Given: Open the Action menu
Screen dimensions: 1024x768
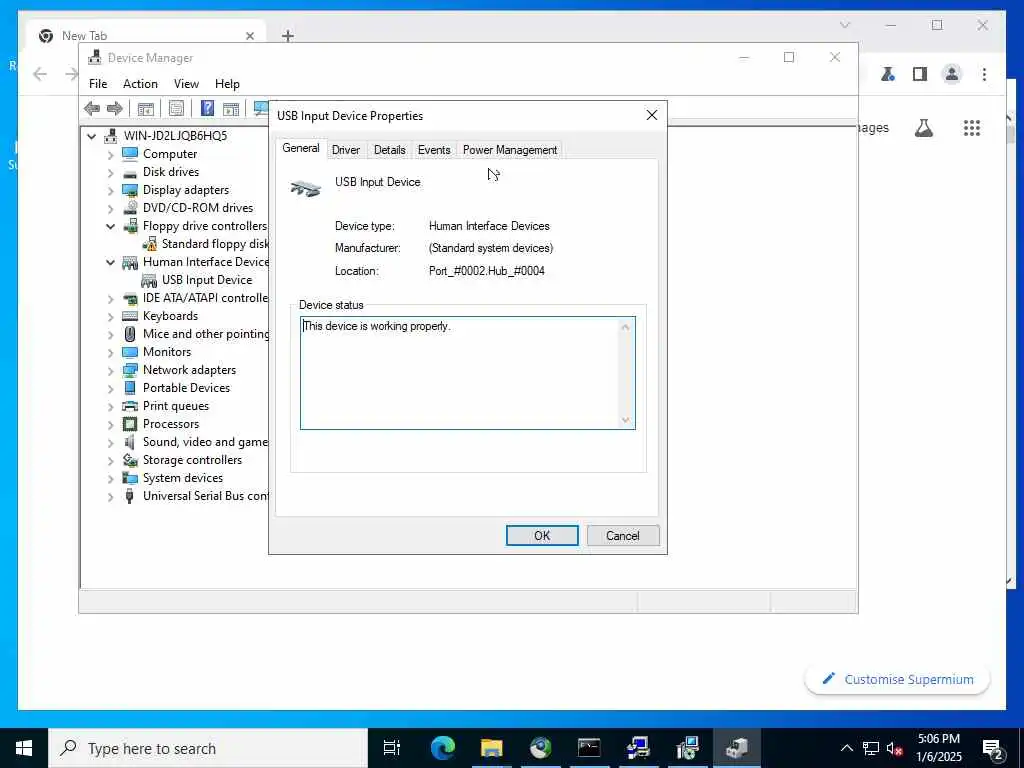Looking at the screenshot, I should (x=140, y=84).
